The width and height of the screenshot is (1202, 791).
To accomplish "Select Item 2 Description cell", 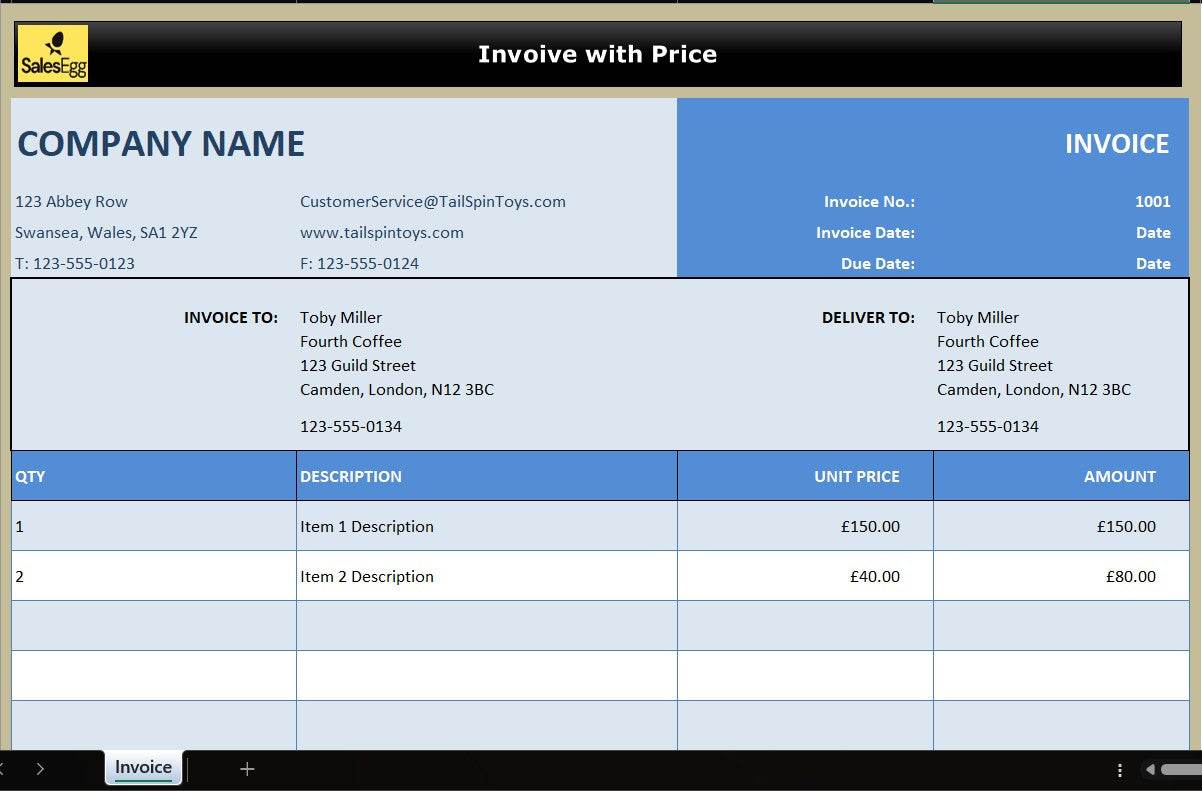I will 487,576.
